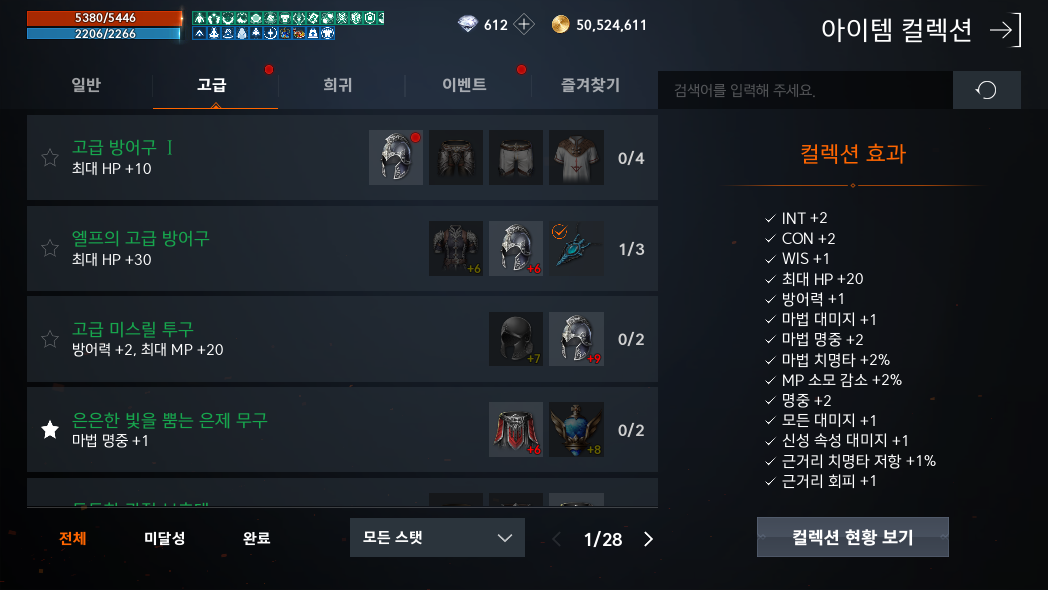The height and width of the screenshot is (590, 1048).
Task: Go to the next page arrow
Action: (x=648, y=539)
